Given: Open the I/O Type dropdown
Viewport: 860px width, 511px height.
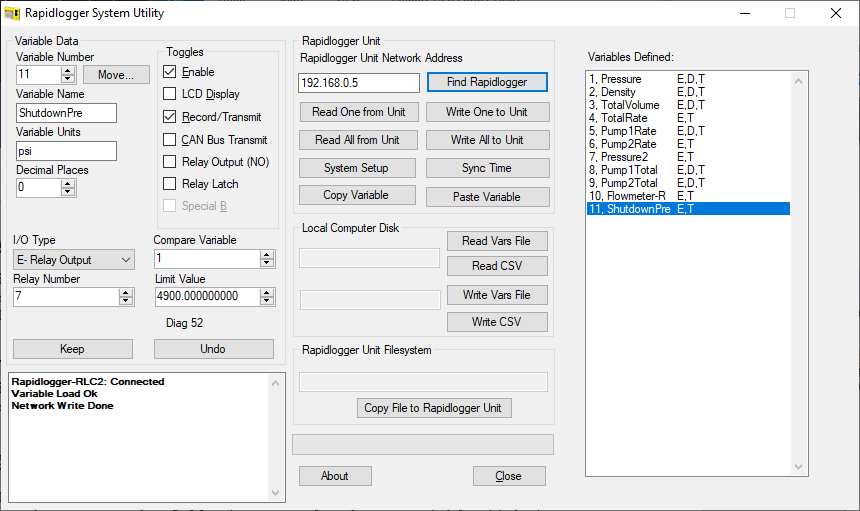Looking at the screenshot, I should (73, 260).
